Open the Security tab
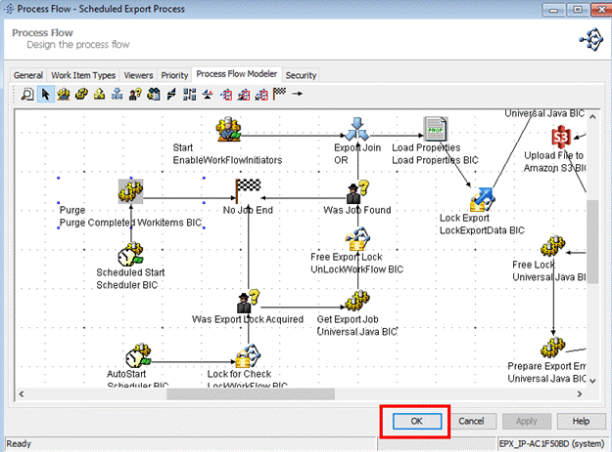Viewport: 612px width, 452px height. coord(301,75)
